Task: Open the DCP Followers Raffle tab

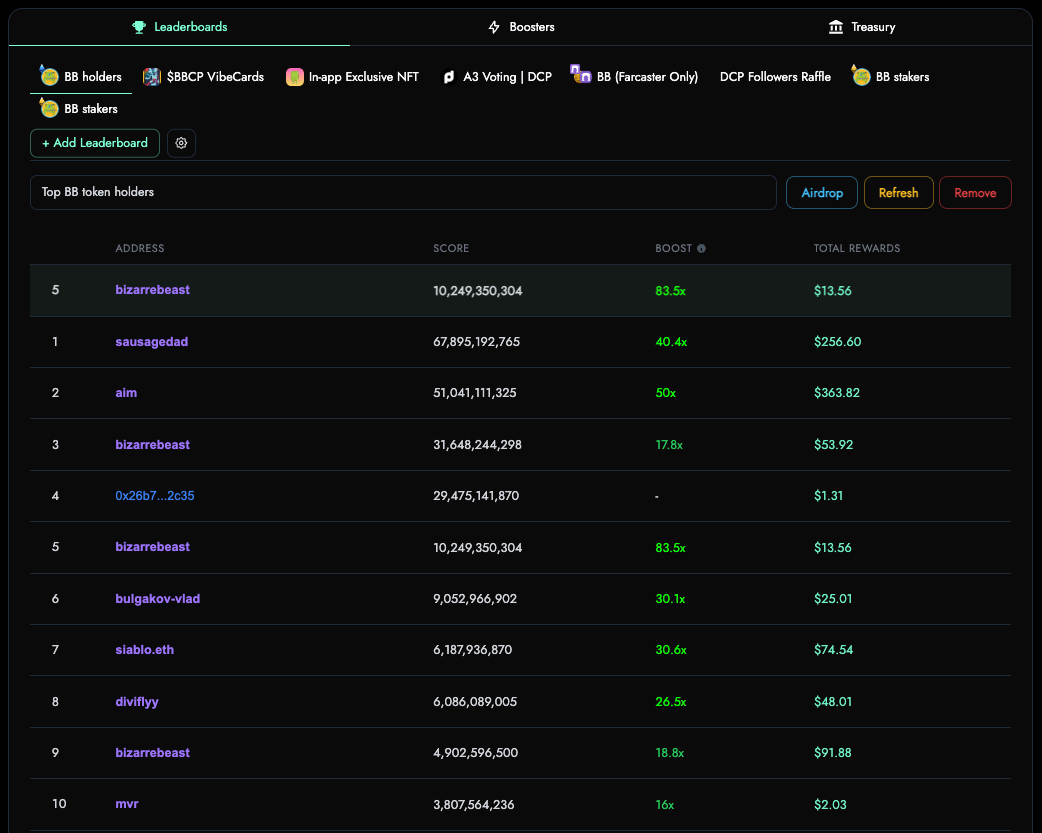Action: pos(776,77)
